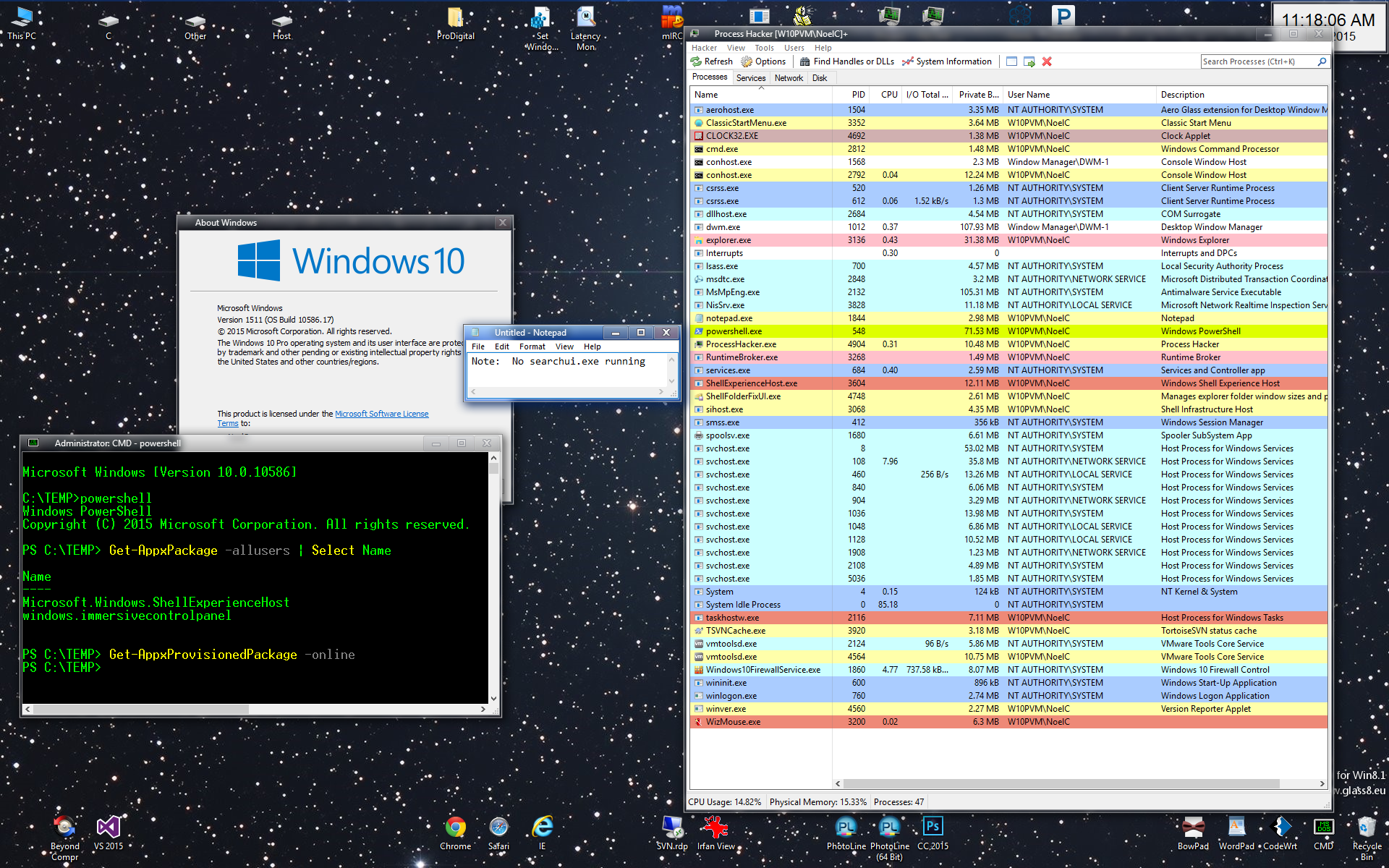Viewport: 1389px width, 868px height.
Task: Sort processes by PID column header
Action: [x=850, y=95]
